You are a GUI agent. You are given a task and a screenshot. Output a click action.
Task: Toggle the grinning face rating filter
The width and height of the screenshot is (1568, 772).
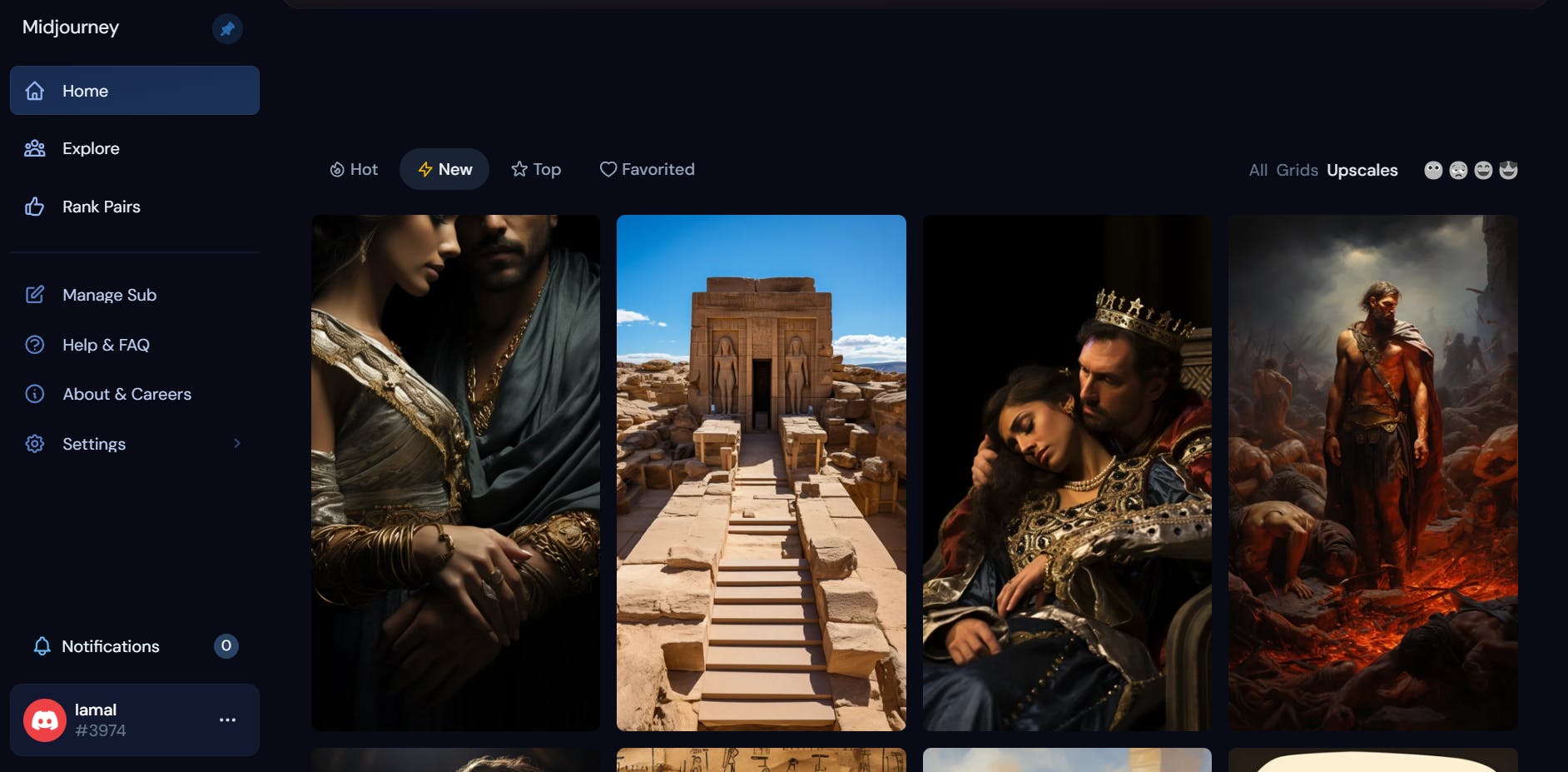pyautogui.click(x=1483, y=171)
